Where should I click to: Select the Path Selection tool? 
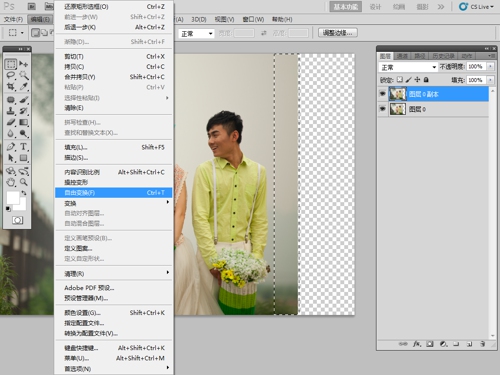pos(11,158)
